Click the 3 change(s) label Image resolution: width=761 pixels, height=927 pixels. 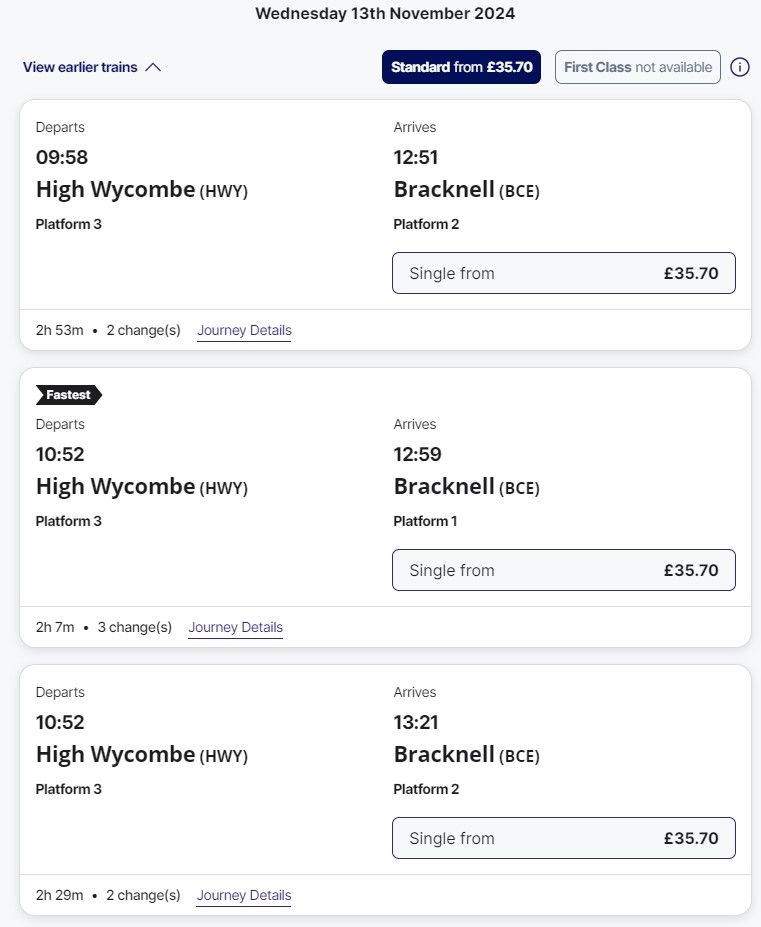coord(135,628)
